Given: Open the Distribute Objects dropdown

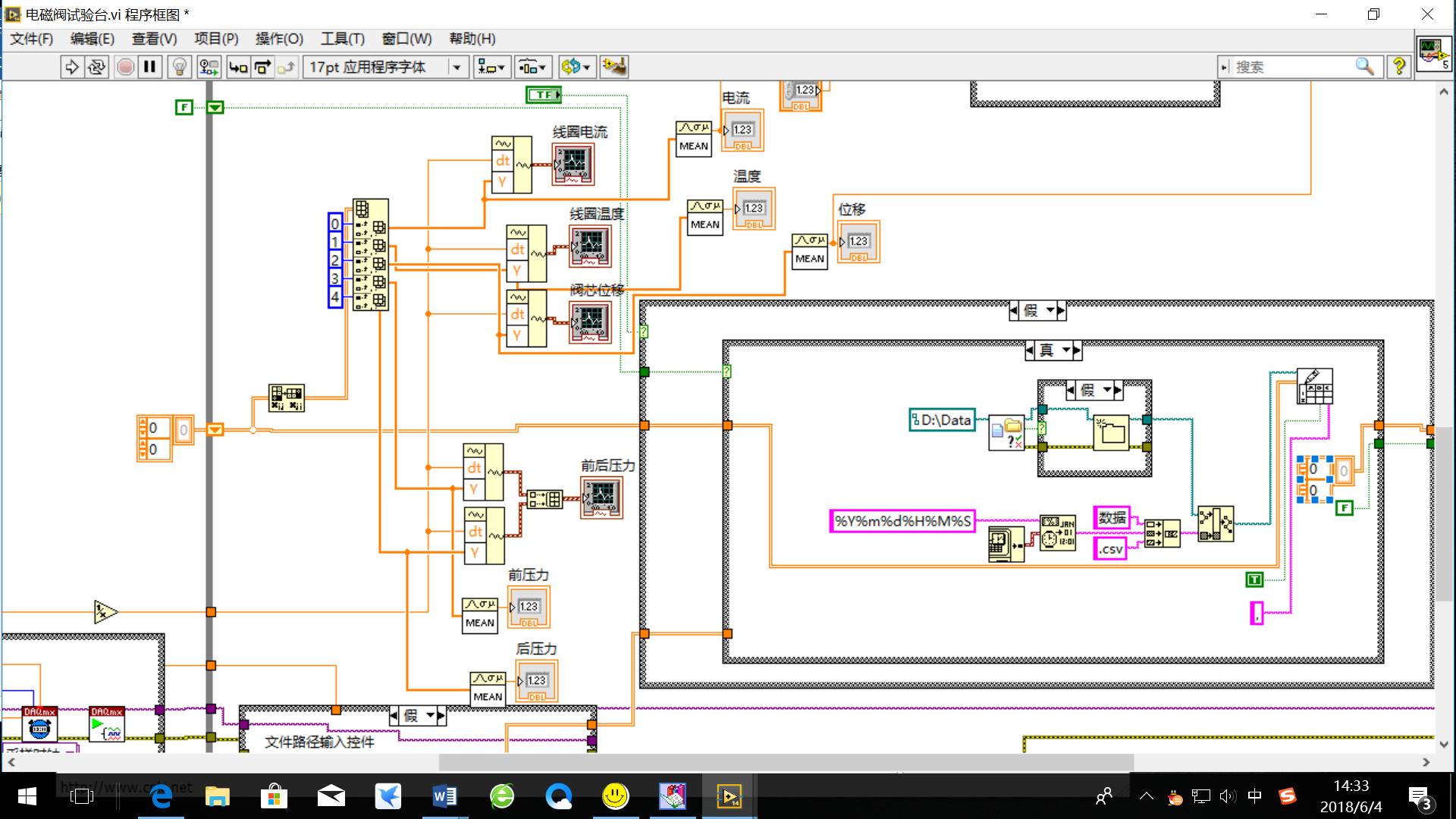Looking at the screenshot, I should [532, 67].
